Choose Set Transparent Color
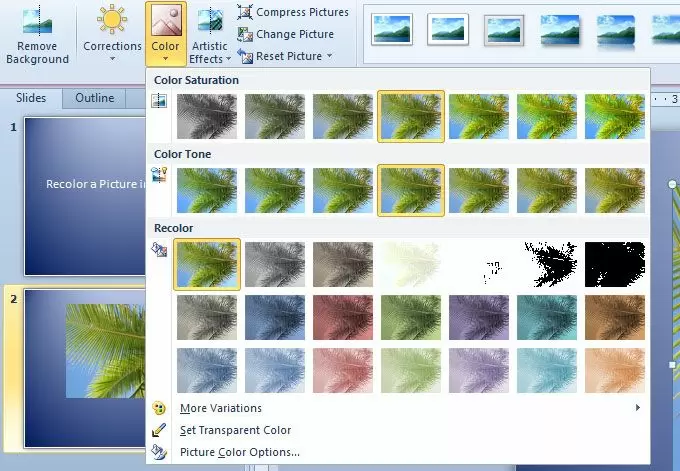Image resolution: width=680 pixels, height=471 pixels. click(x=235, y=430)
